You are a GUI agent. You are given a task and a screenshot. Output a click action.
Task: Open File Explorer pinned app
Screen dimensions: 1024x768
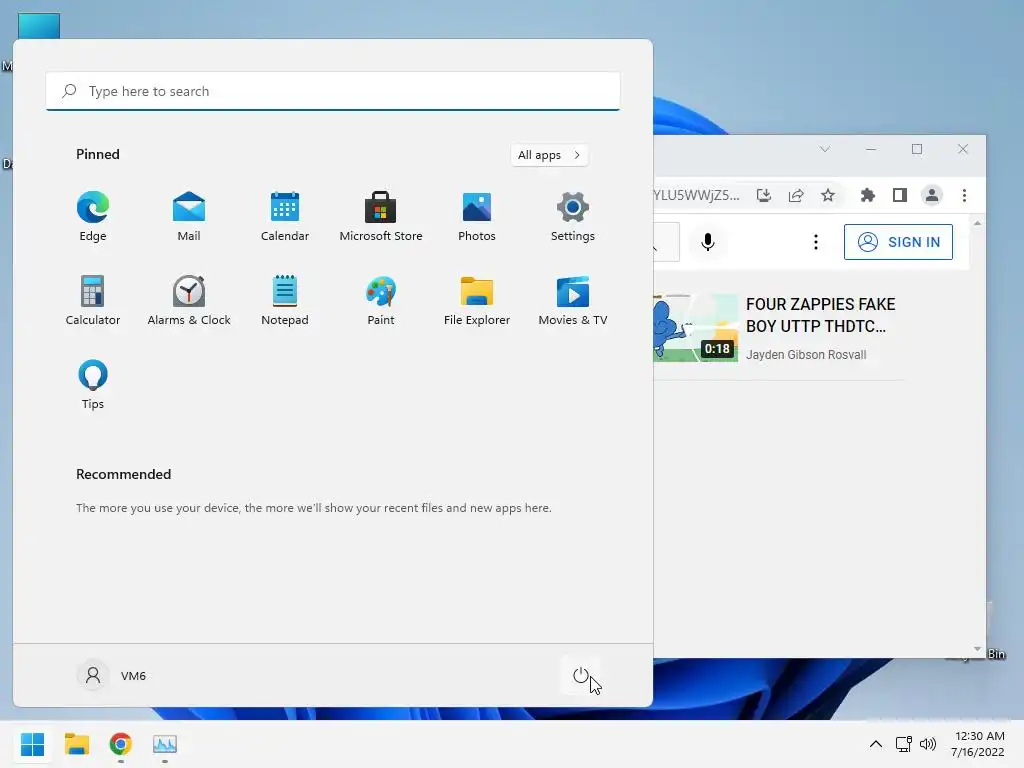coord(477,300)
